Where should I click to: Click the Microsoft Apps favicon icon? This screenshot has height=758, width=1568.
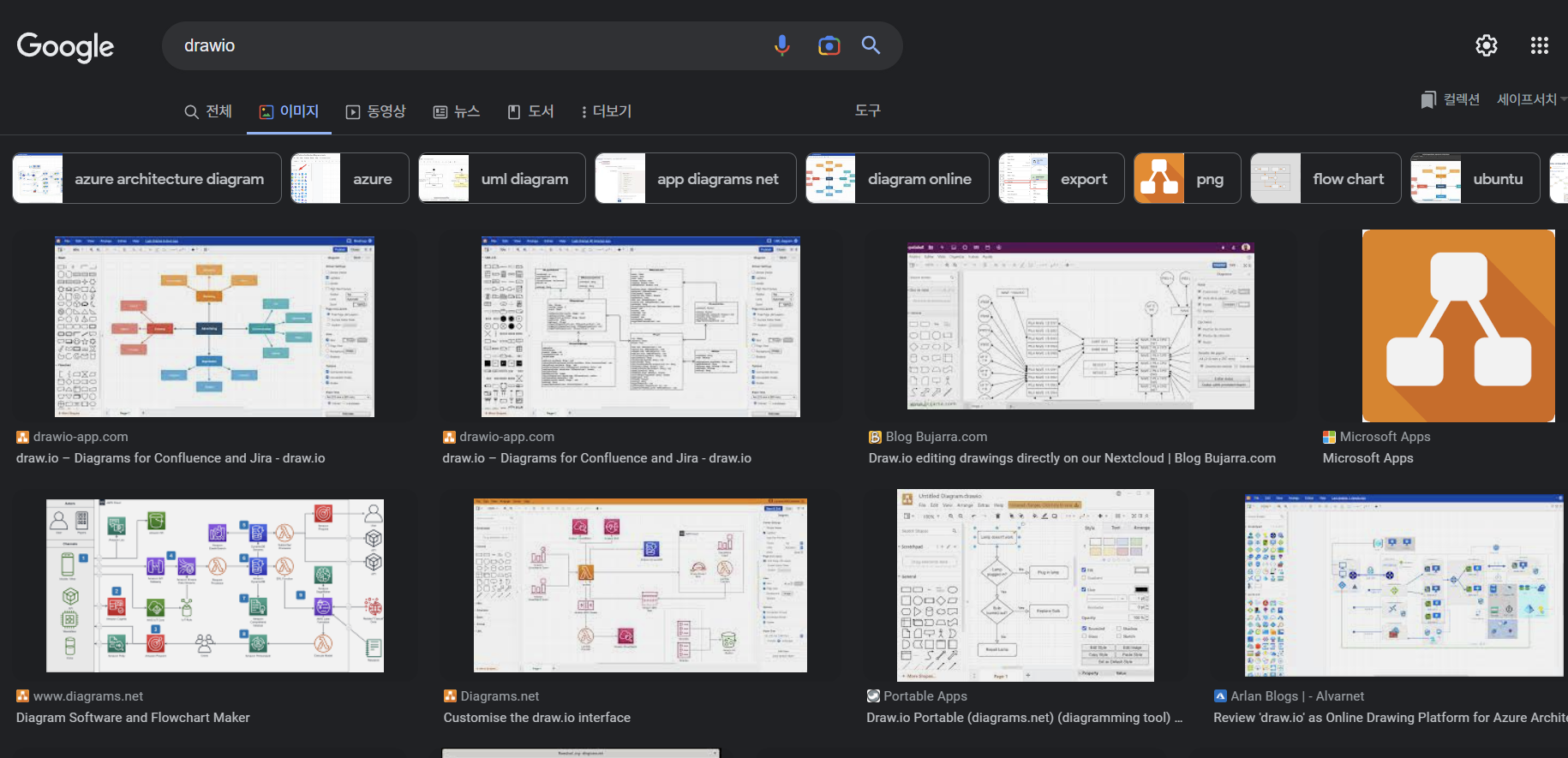pos(1329,437)
